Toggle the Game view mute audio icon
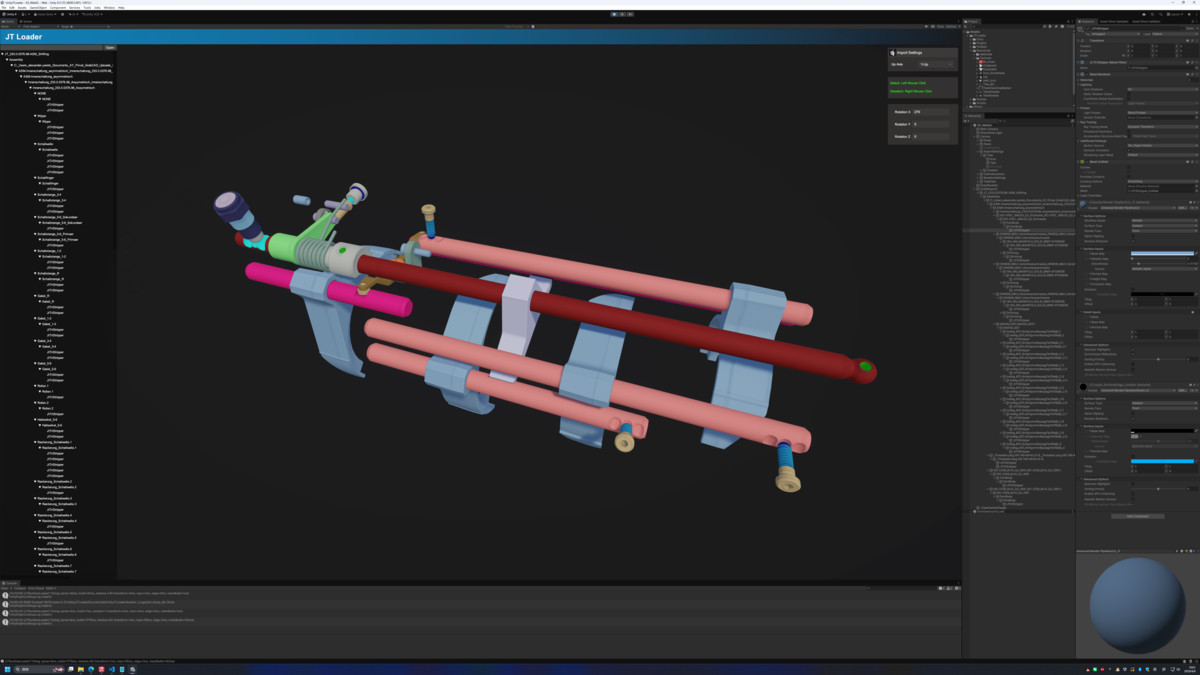Viewport: 1200px width, 675px height. (926, 26)
